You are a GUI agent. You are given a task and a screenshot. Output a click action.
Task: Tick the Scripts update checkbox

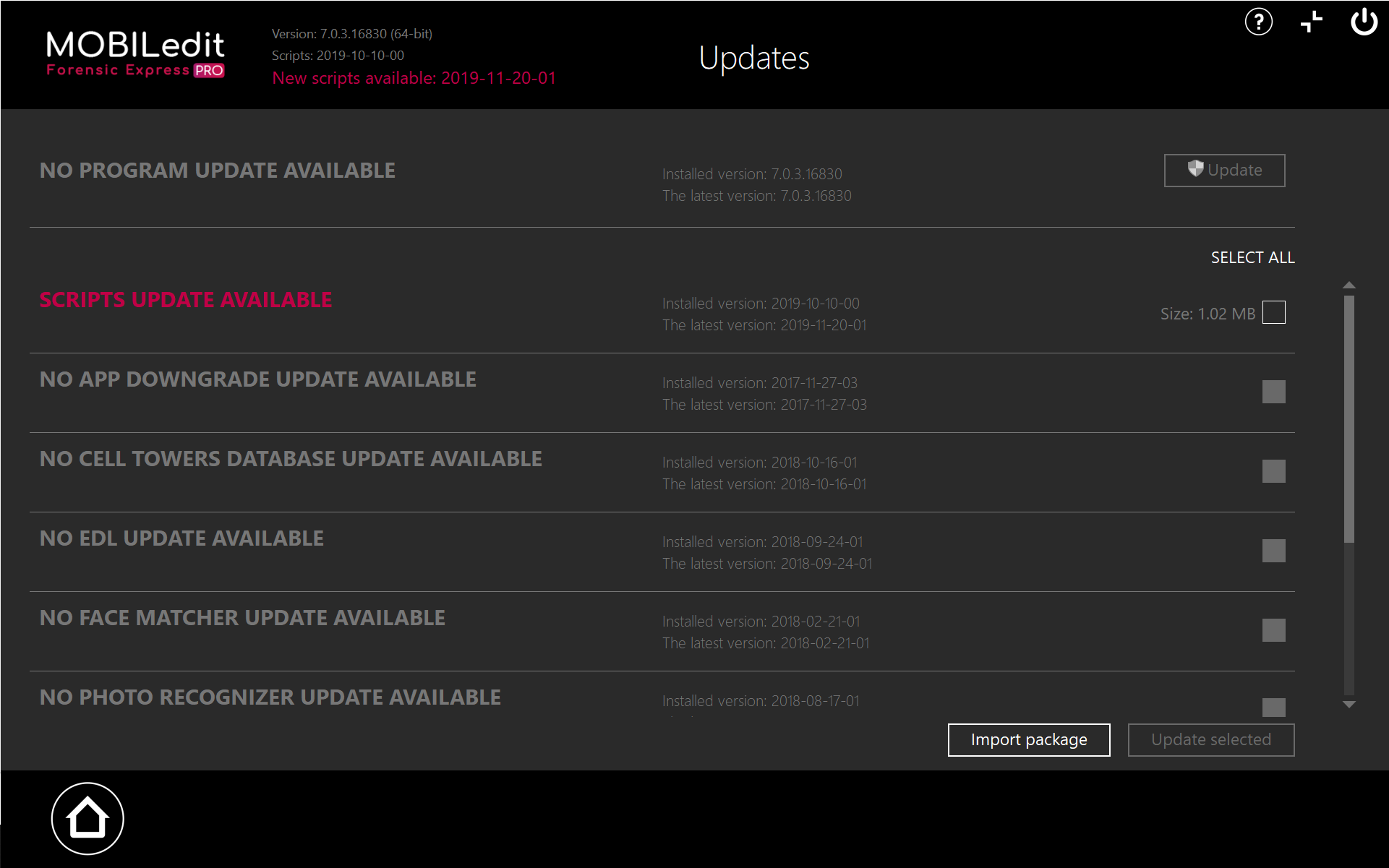1273,313
